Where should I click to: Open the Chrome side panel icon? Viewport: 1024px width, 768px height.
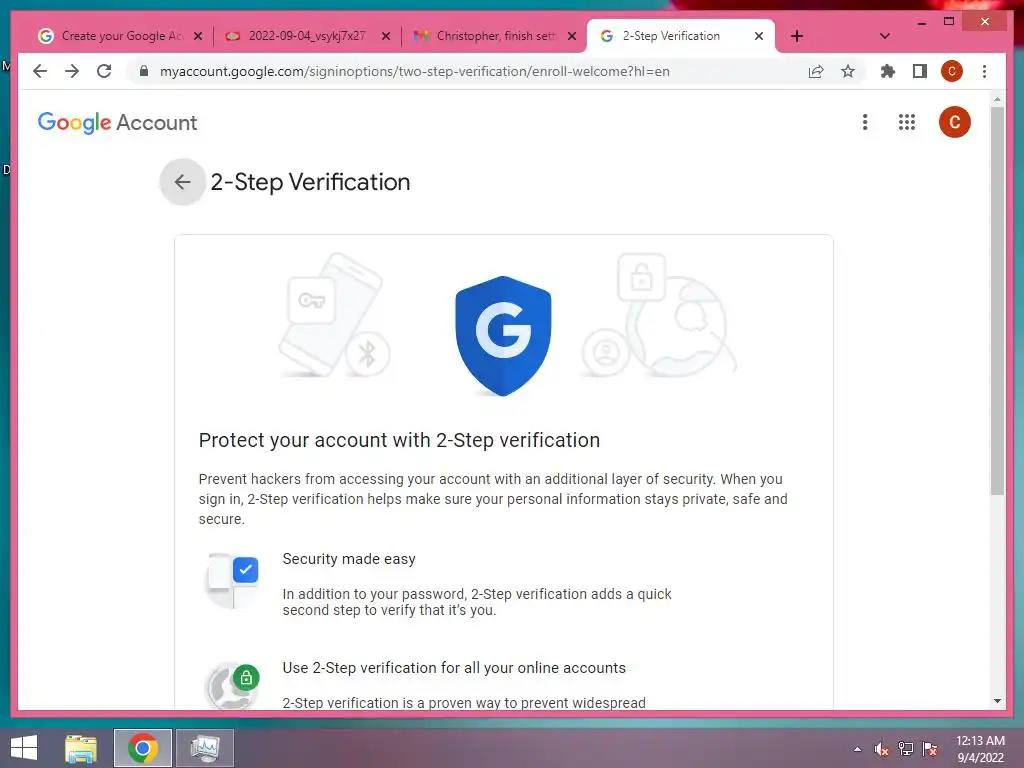[x=920, y=71]
